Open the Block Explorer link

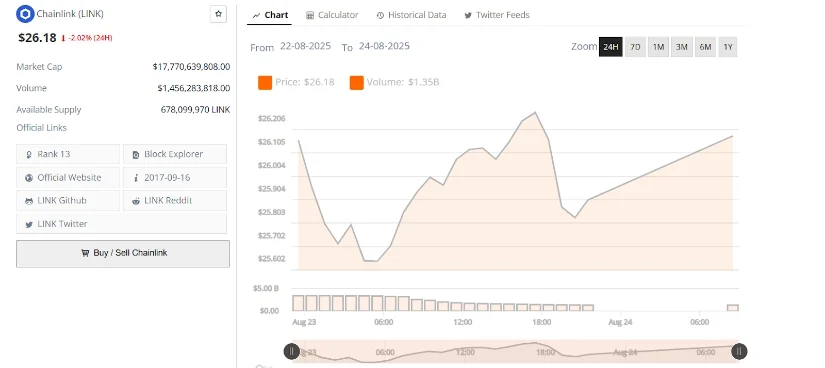(x=175, y=154)
